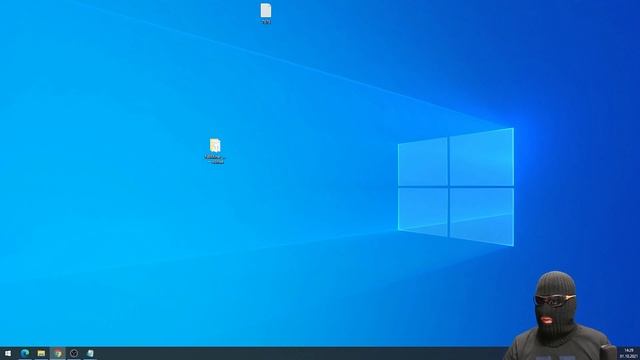Viewport: 640px width, 360px height.
Task: Open the last pinned taskbar app
Action: pos(90,353)
